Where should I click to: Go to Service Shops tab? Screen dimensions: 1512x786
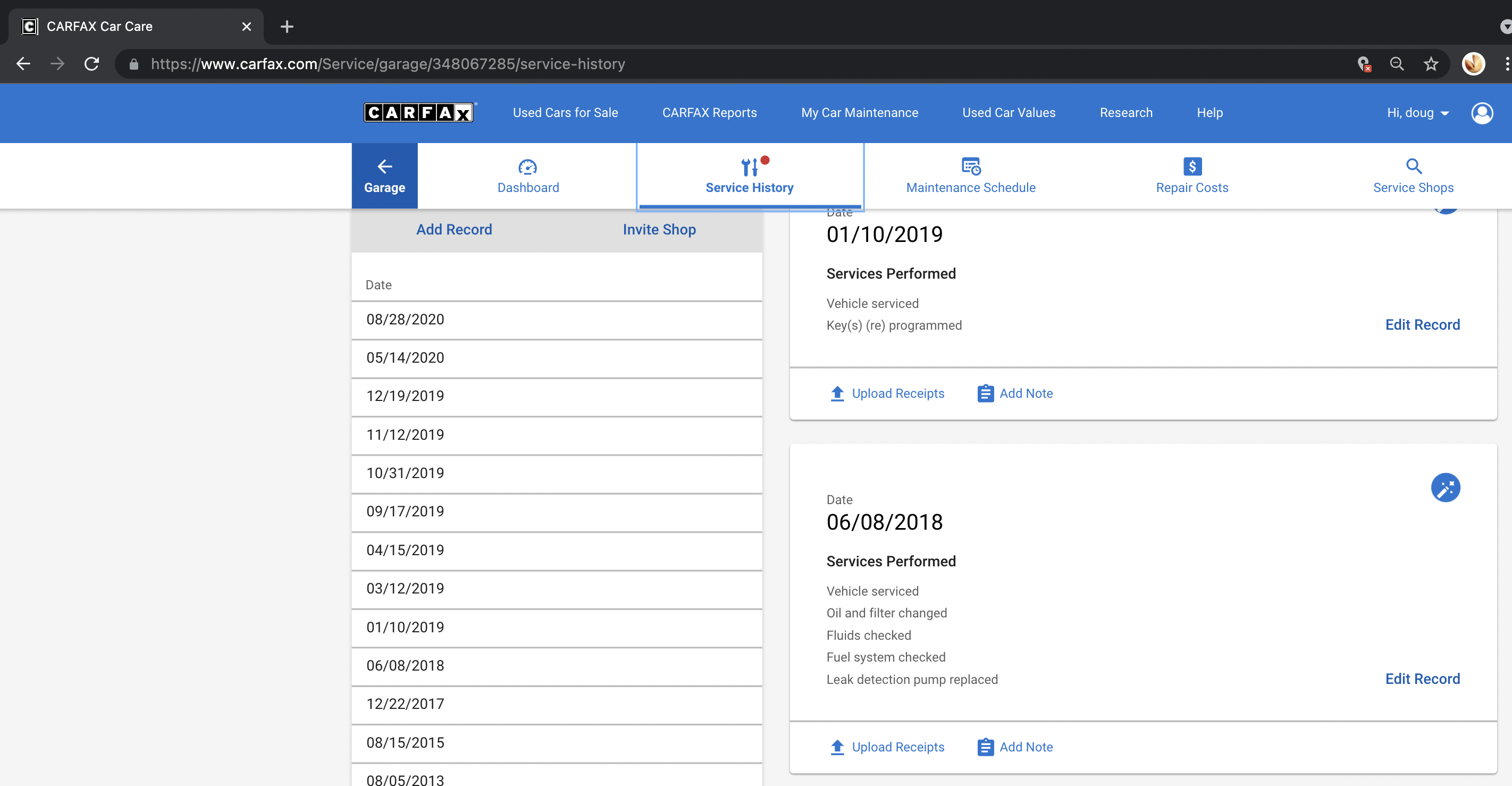(x=1413, y=175)
